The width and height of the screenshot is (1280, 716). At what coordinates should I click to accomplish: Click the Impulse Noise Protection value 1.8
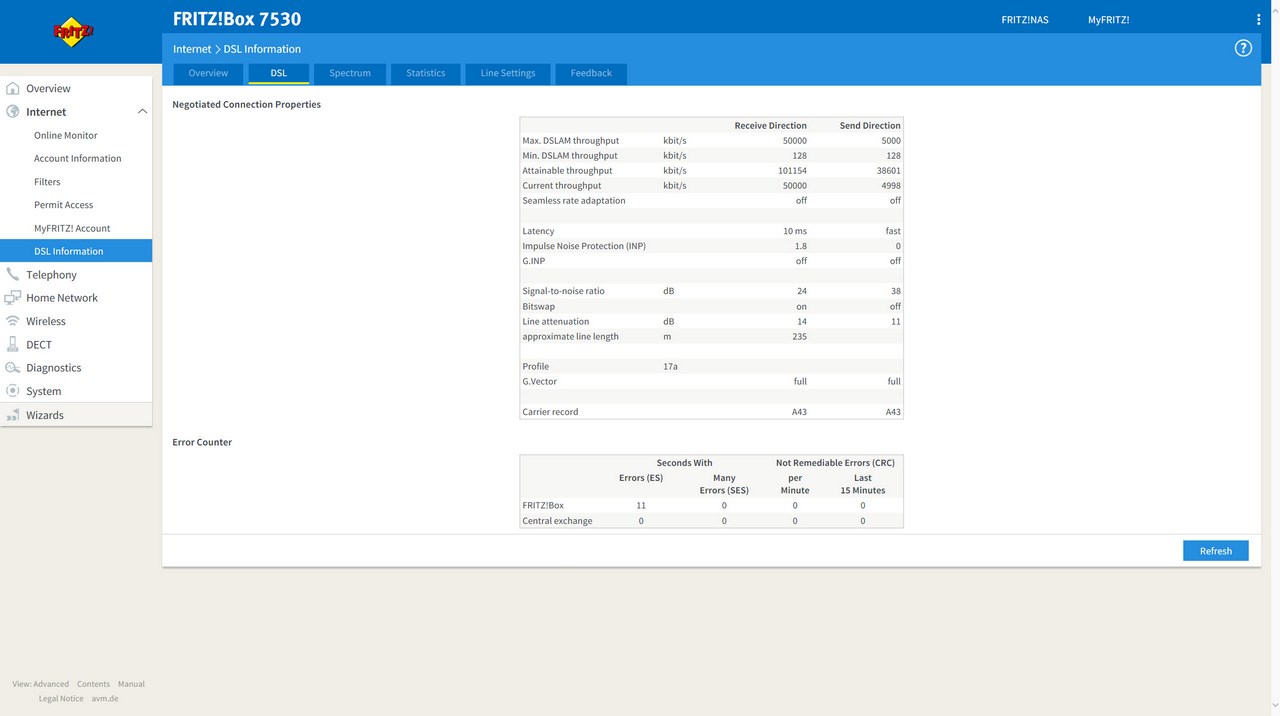[x=801, y=246]
